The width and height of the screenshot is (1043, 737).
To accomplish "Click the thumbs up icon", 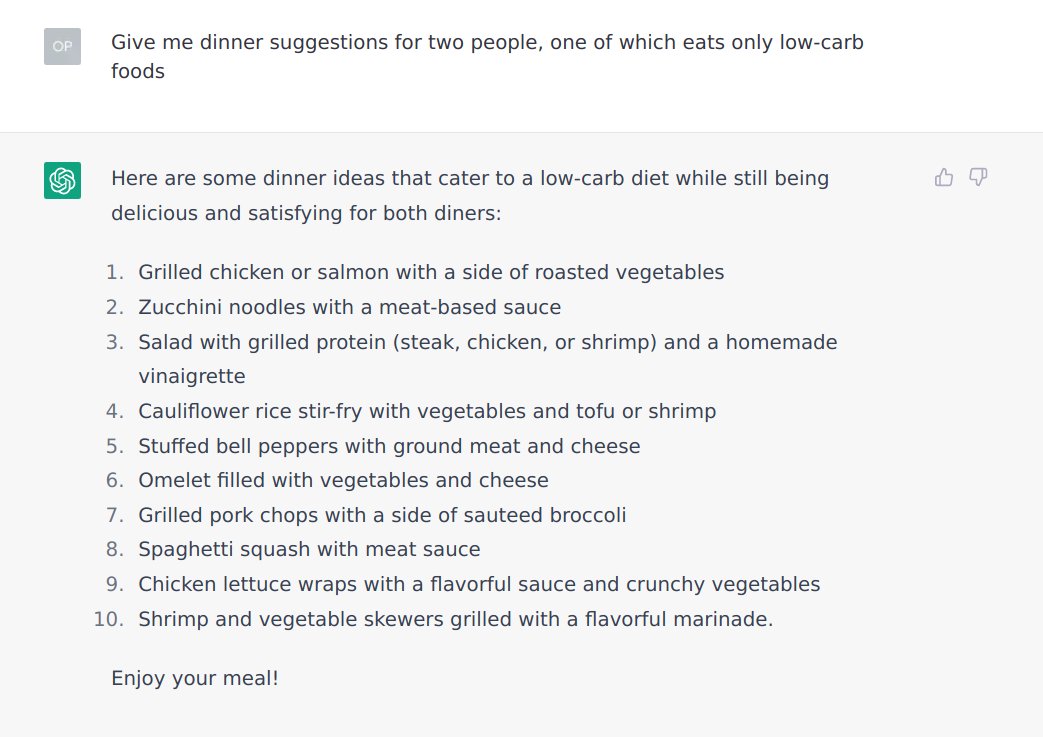I will click(943, 177).
